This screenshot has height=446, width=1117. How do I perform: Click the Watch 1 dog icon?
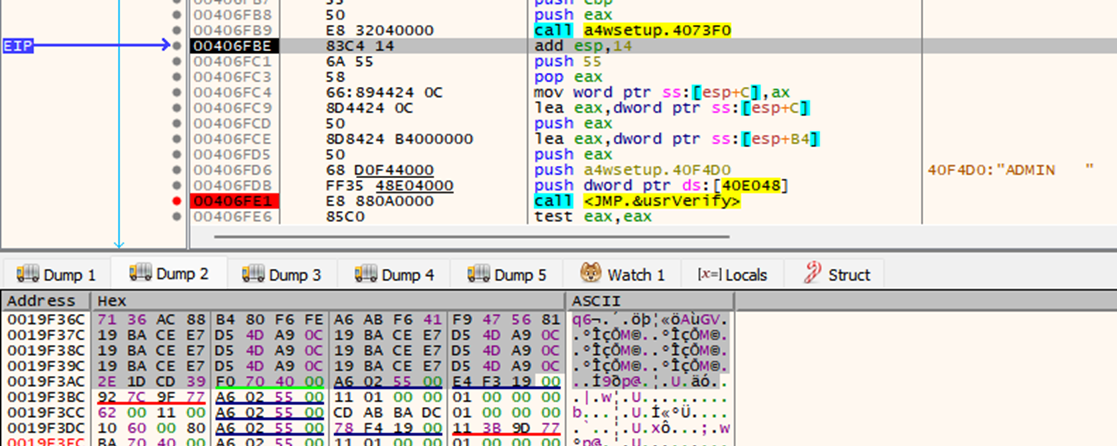[590, 275]
